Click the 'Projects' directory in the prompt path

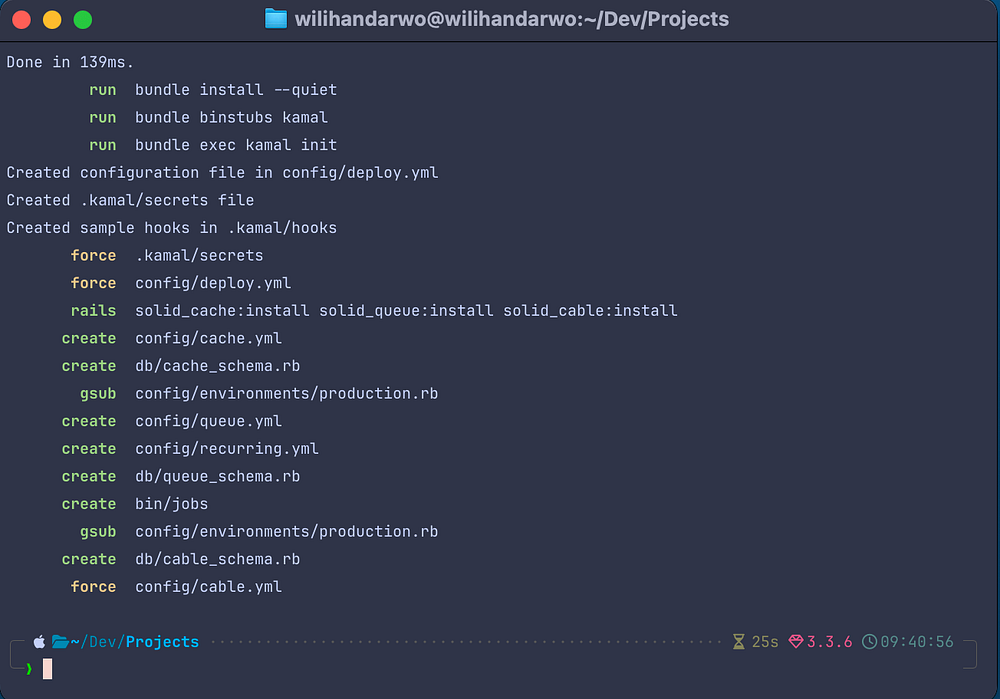coord(162,642)
